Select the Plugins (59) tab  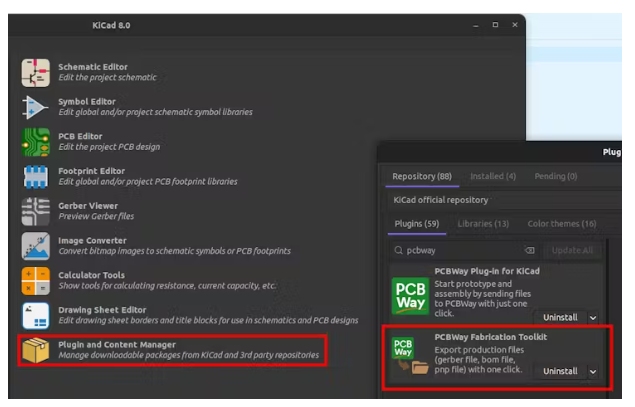(x=417, y=224)
